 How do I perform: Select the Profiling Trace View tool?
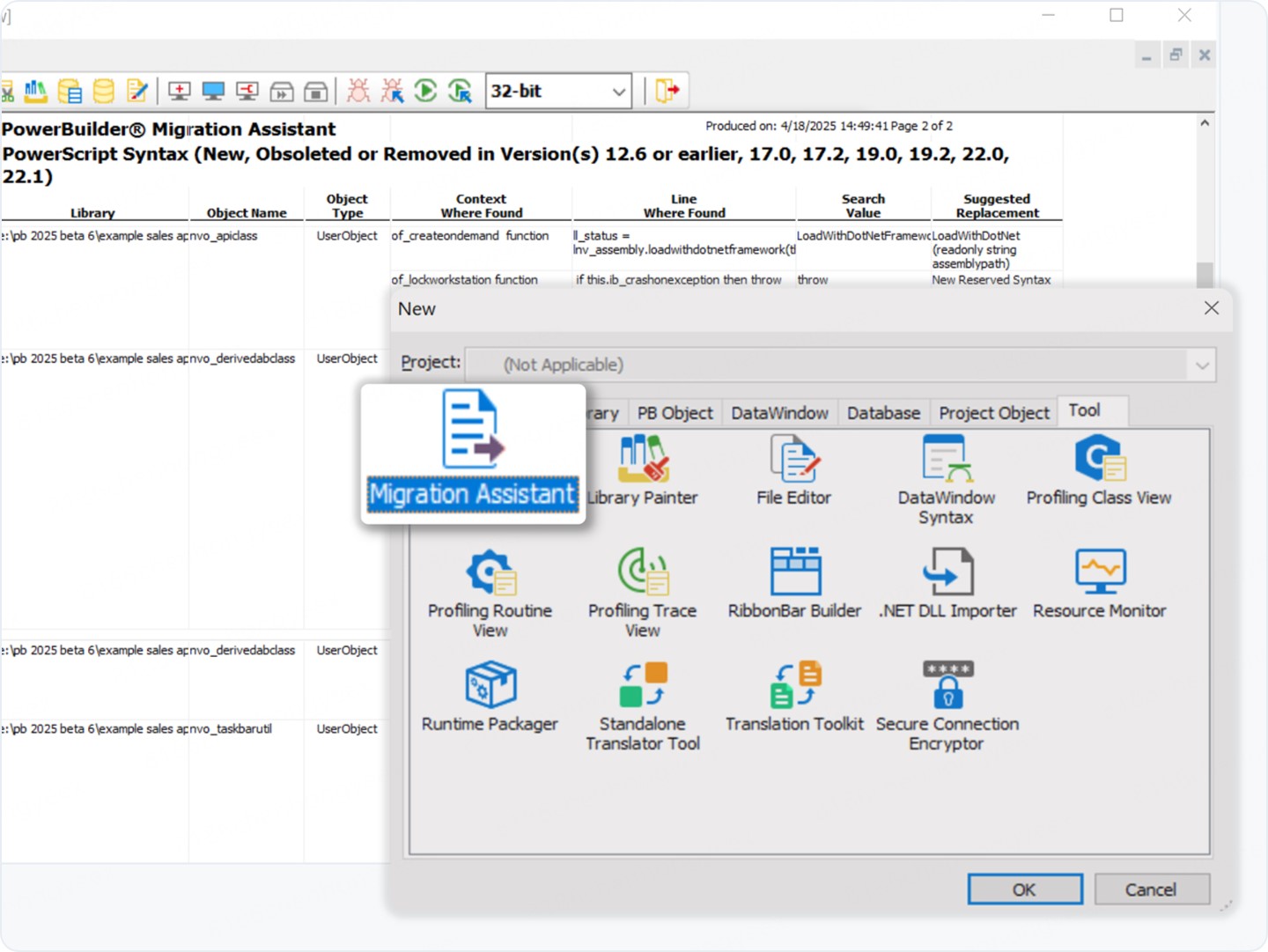643,594
